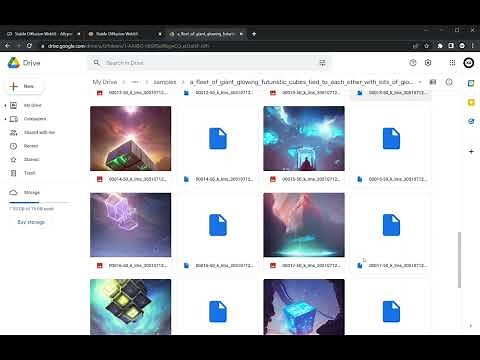
Task: Bookmark this page with the star
Action: (426, 46)
